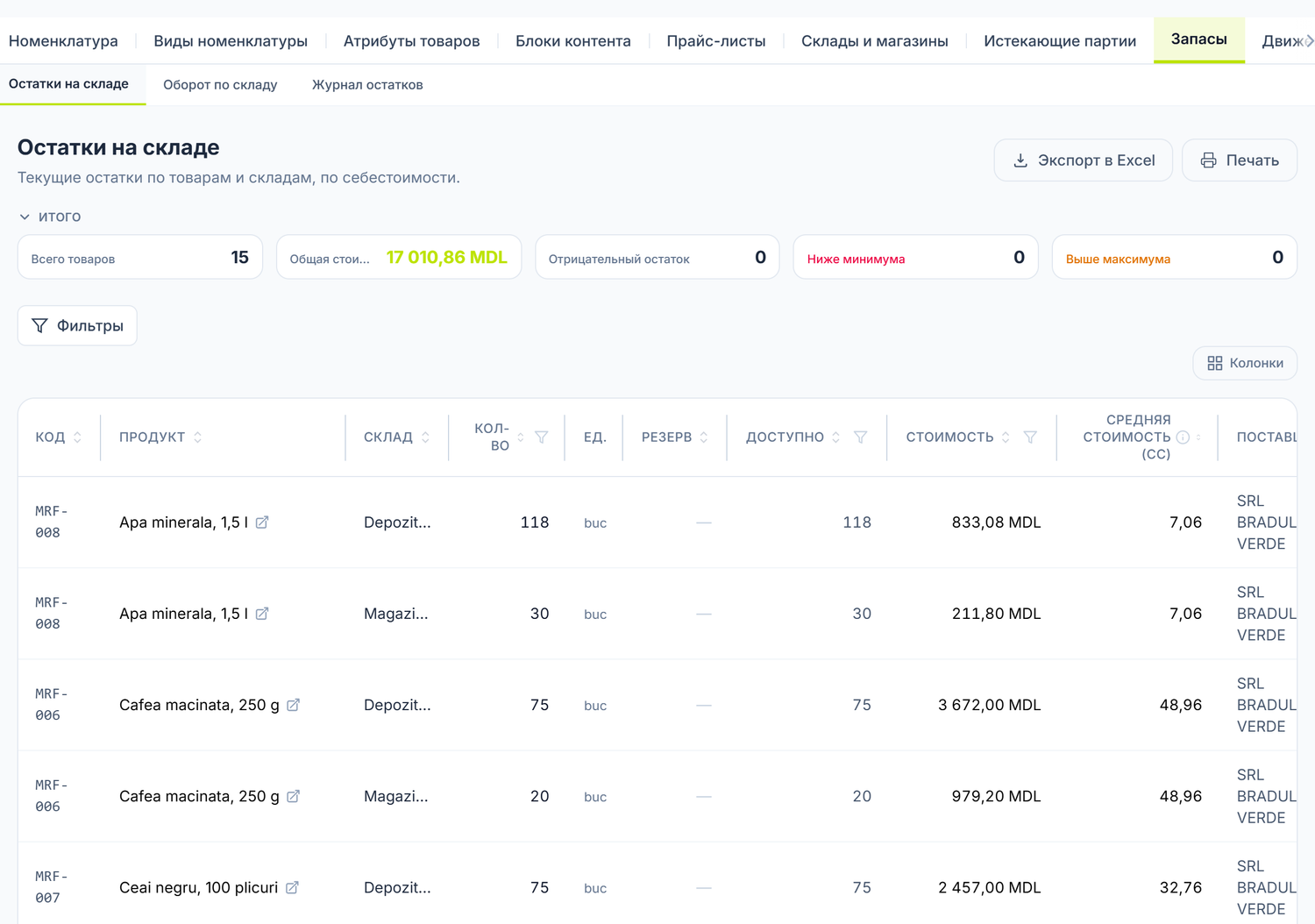Open the Виды номенклатуры tab

(x=231, y=41)
